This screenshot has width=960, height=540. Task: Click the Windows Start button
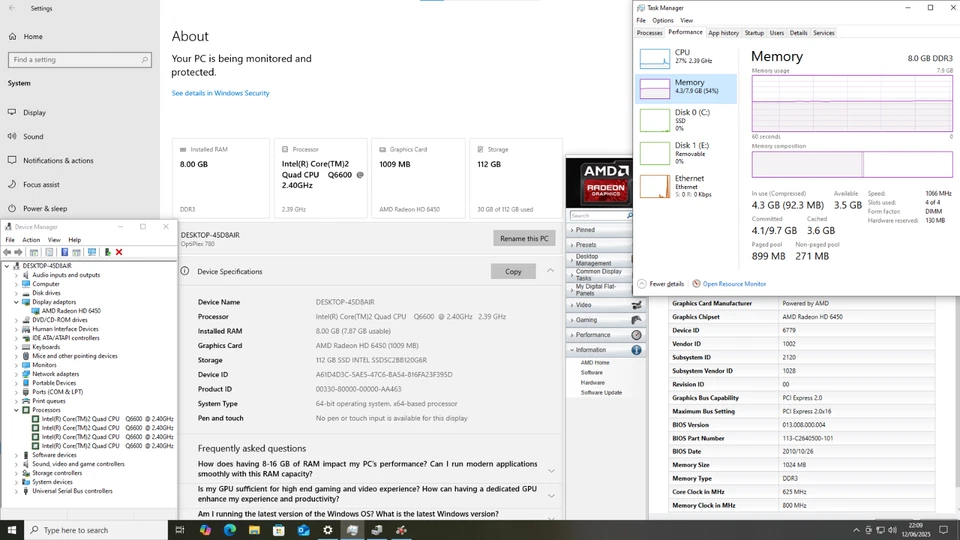click(x=12, y=530)
